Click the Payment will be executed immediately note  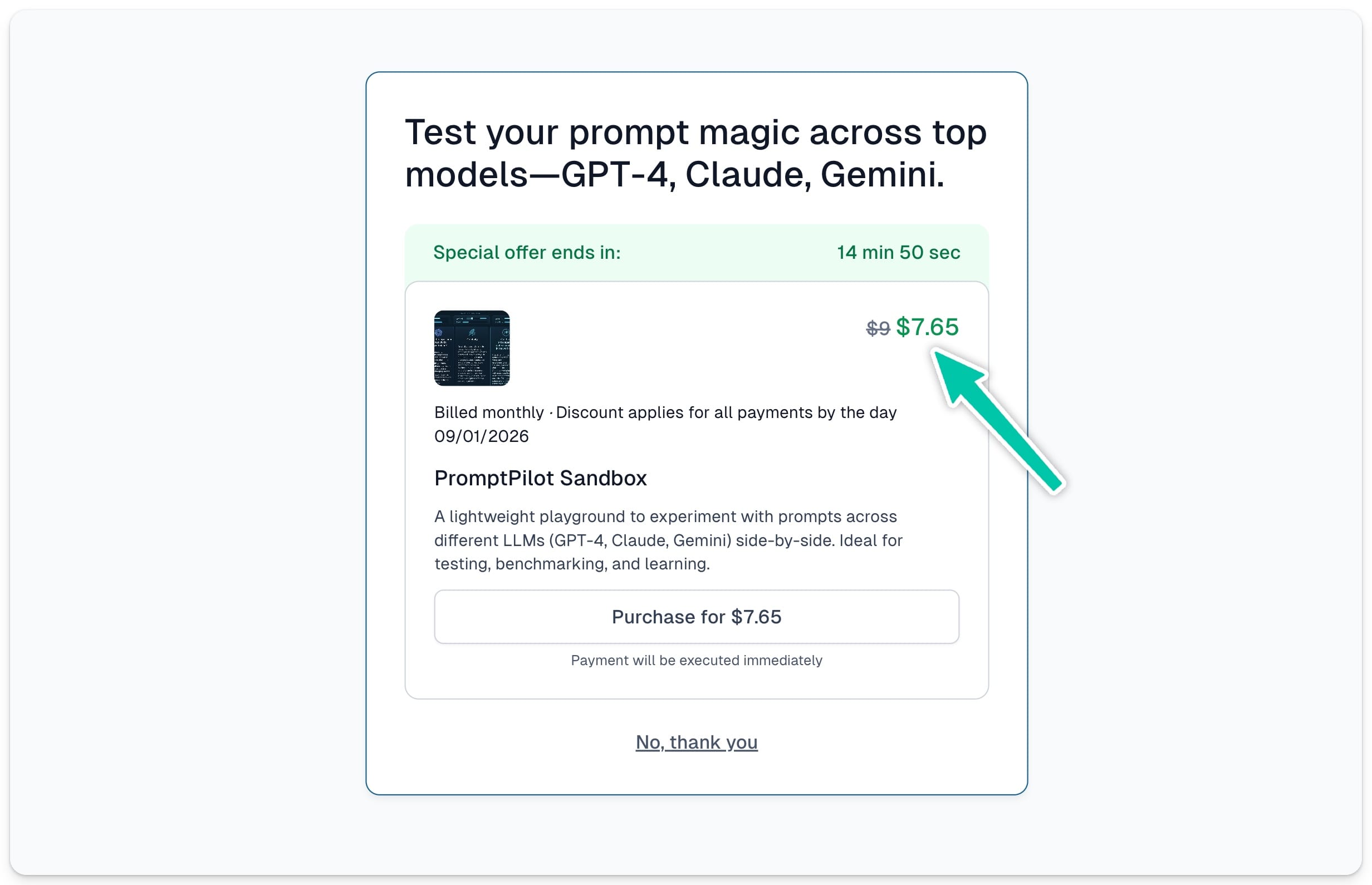pyautogui.click(x=697, y=660)
